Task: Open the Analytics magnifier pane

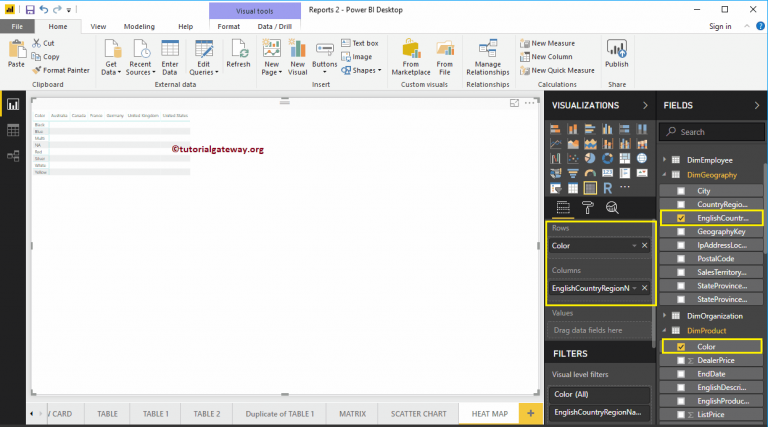Action: [x=613, y=207]
